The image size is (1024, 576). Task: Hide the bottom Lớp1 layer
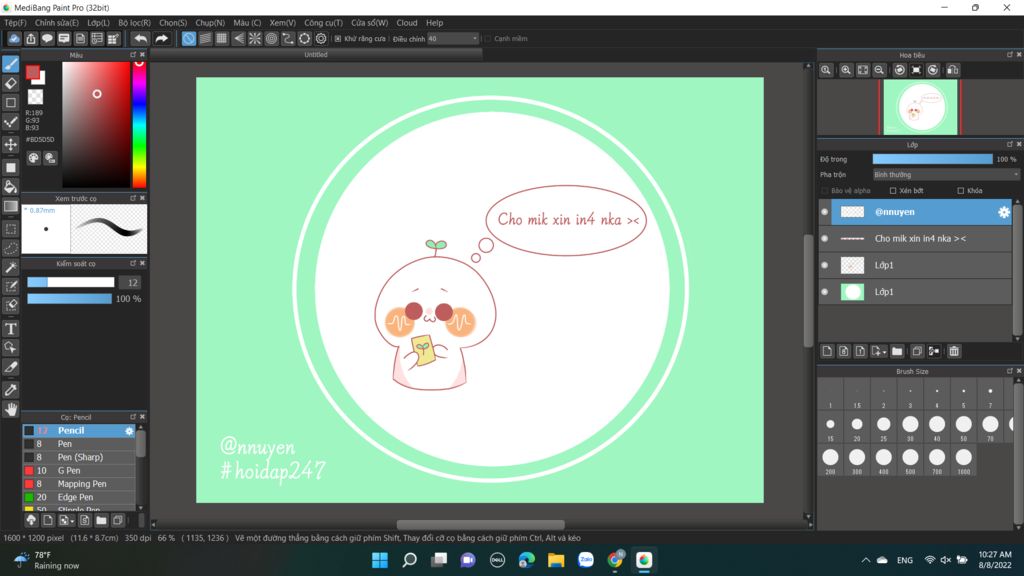(825, 292)
